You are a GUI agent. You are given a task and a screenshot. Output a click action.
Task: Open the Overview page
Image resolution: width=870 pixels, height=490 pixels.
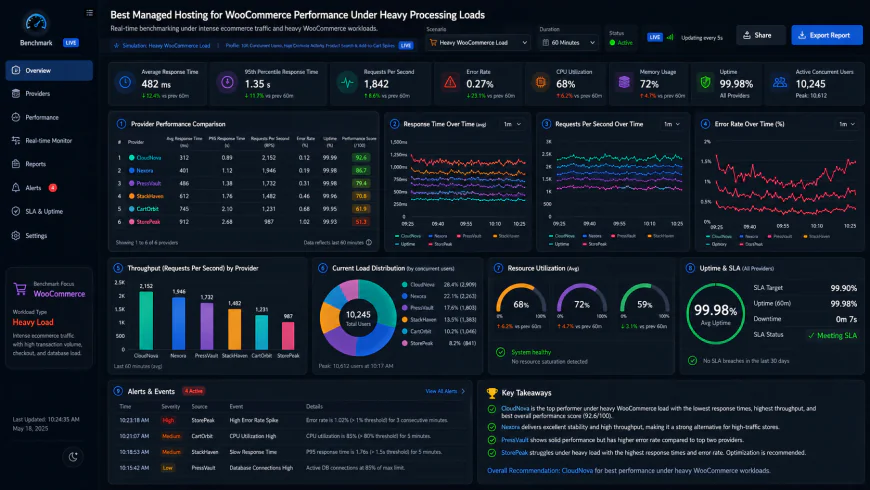pyautogui.click(x=49, y=70)
